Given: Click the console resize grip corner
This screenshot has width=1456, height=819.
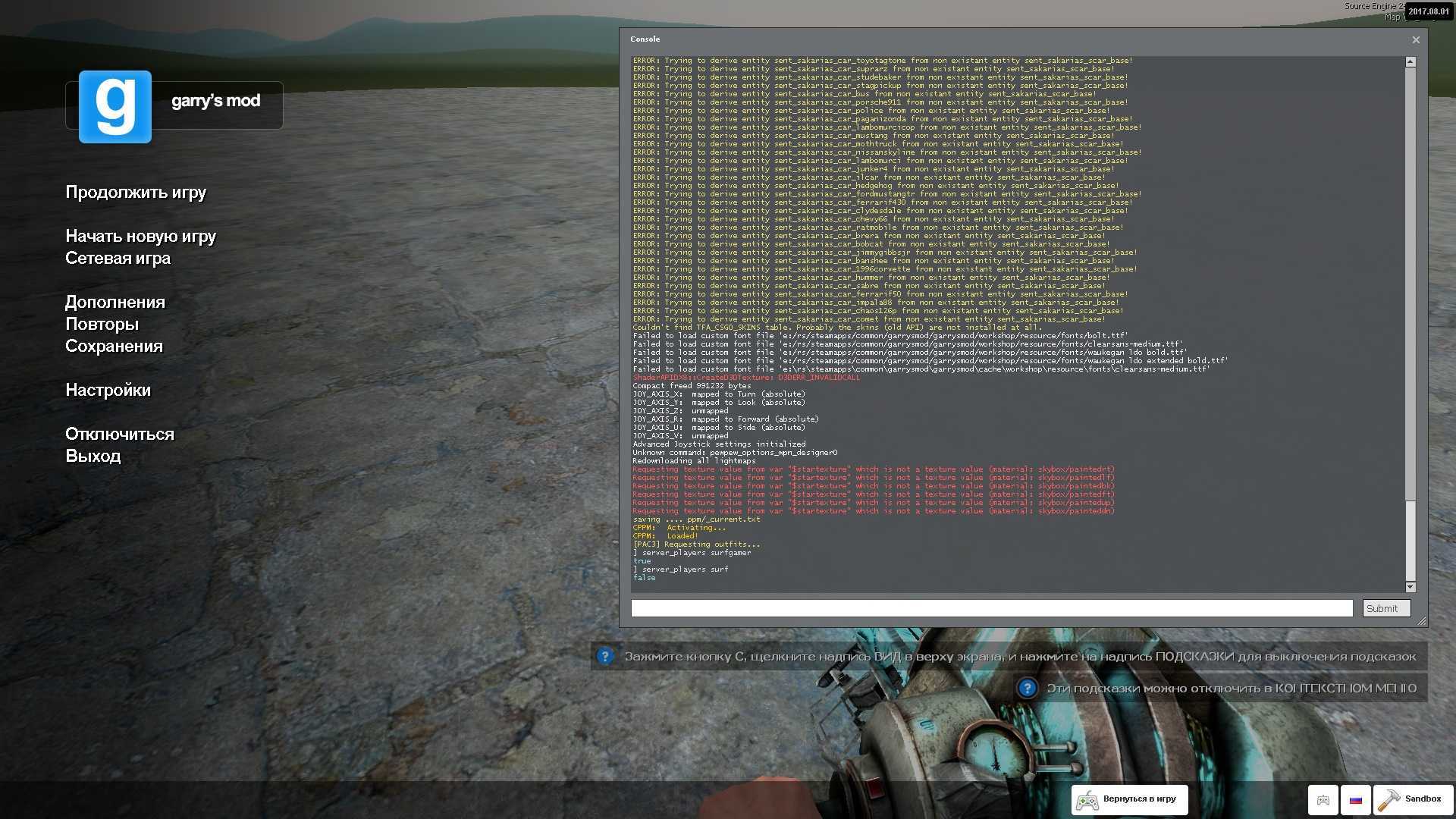Looking at the screenshot, I should coord(1421,621).
